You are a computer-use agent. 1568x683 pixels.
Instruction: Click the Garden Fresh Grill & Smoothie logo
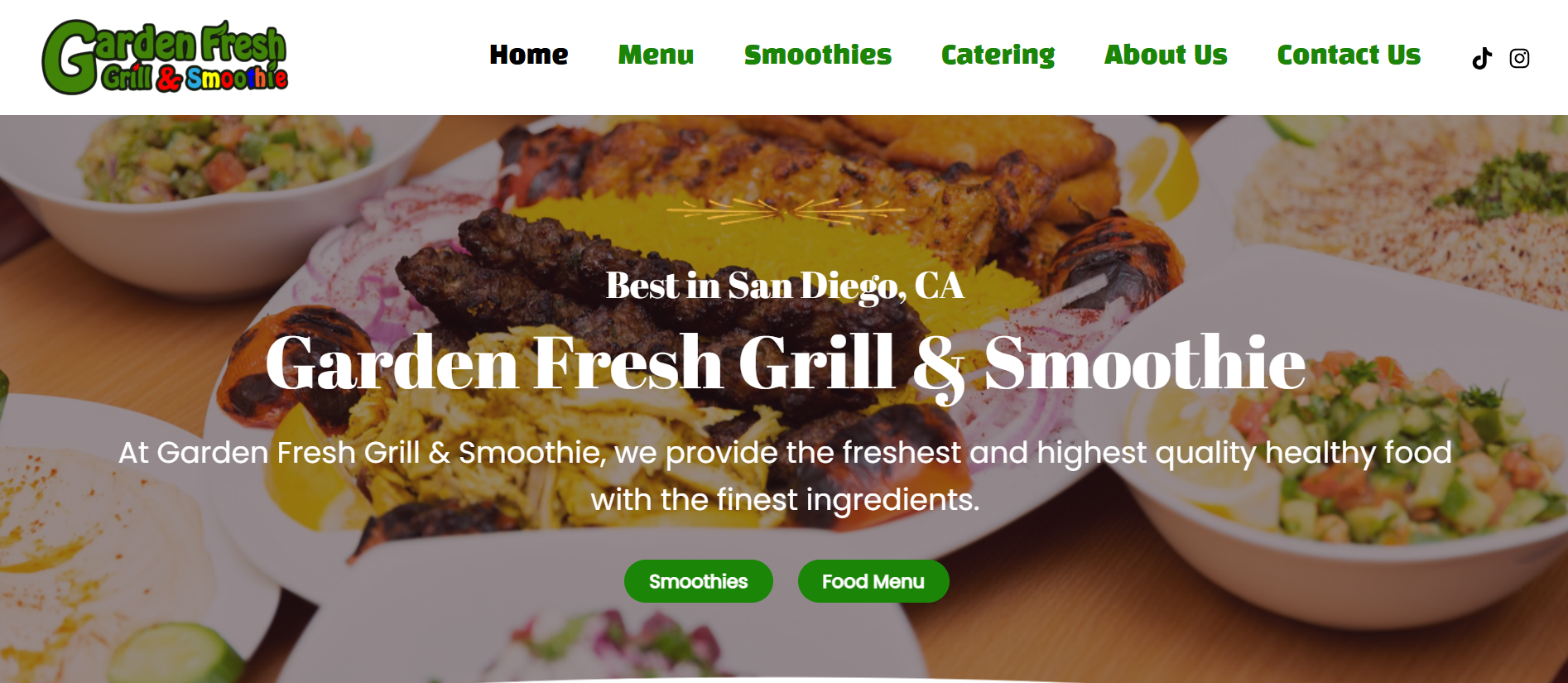click(x=165, y=57)
